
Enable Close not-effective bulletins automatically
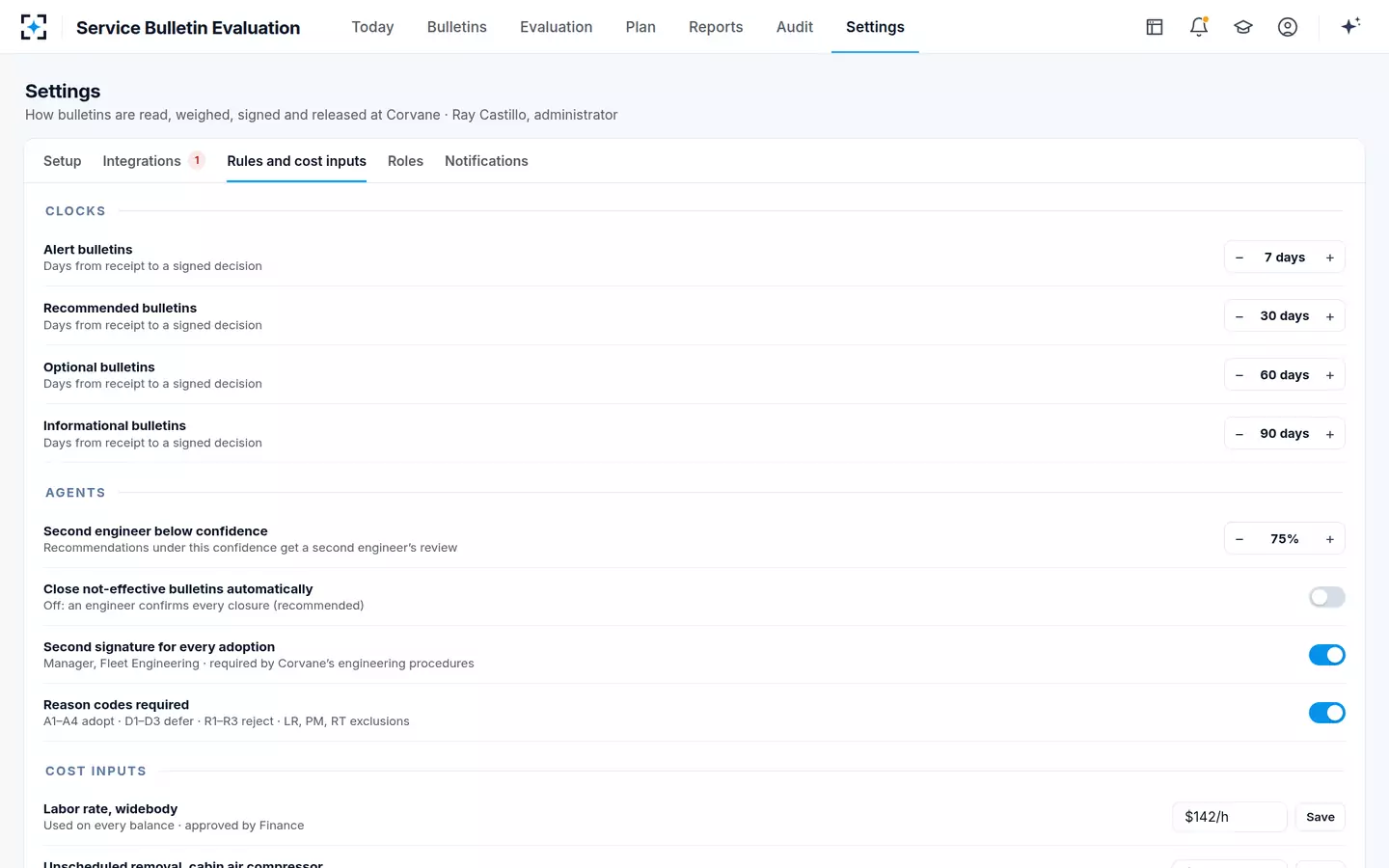tap(1327, 597)
